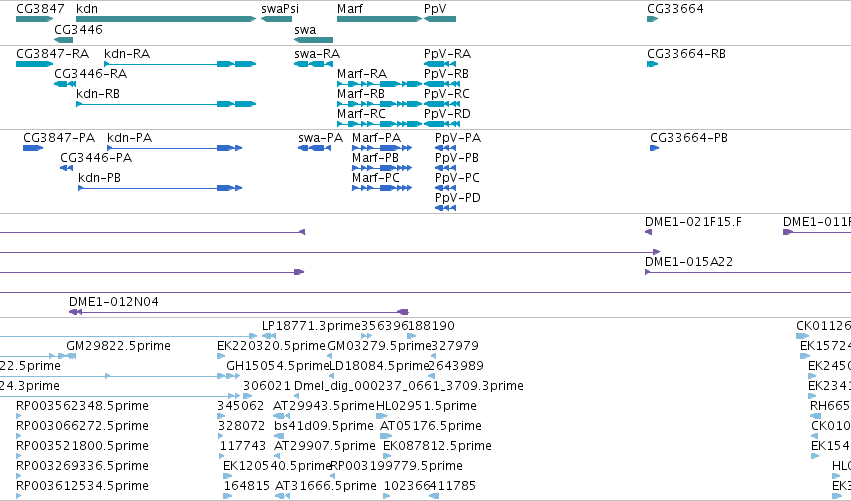Click the Marf-RA transcript glyph
This screenshot has height=501, width=851.
[379, 84]
